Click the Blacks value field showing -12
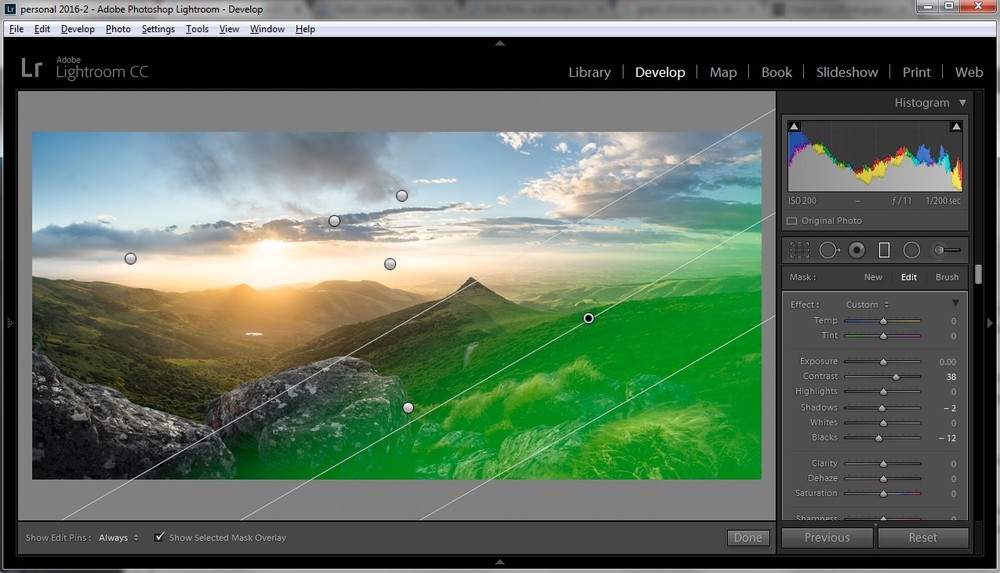1000x573 pixels. point(948,438)
